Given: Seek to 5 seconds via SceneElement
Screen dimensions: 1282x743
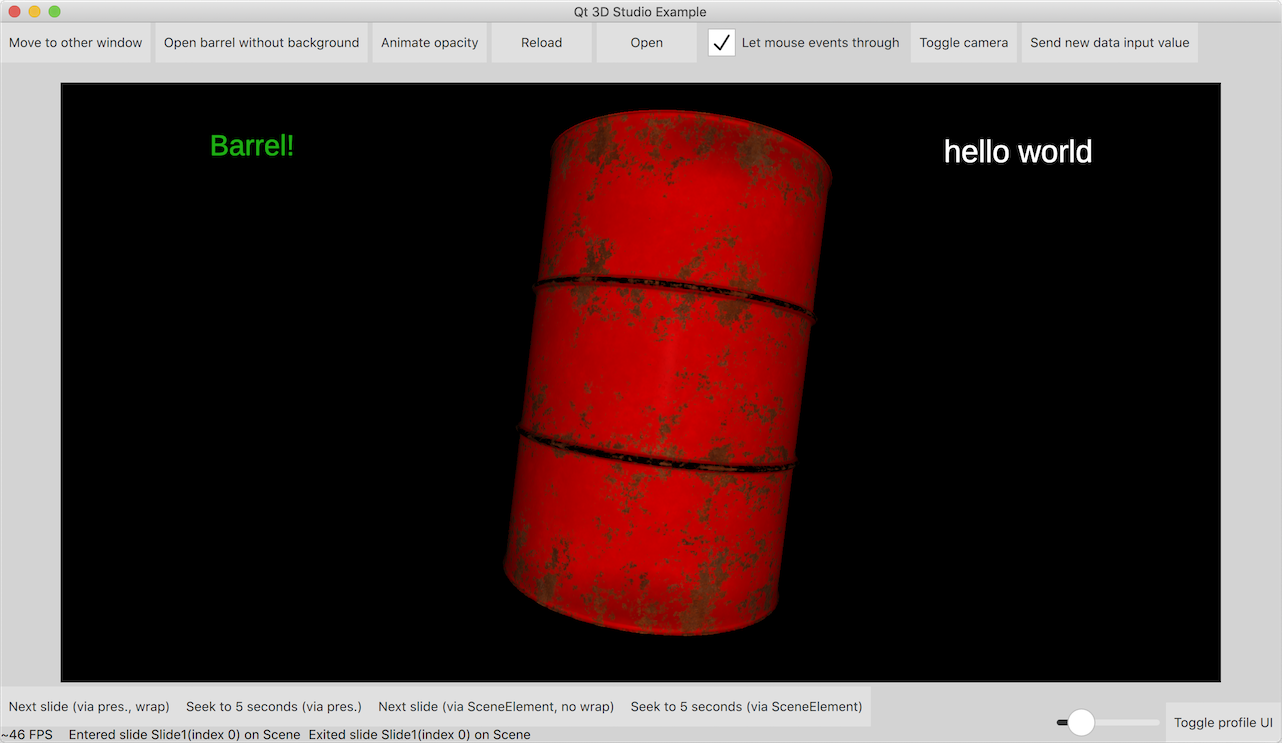Looking at the screenshot, I should [746, 706].
